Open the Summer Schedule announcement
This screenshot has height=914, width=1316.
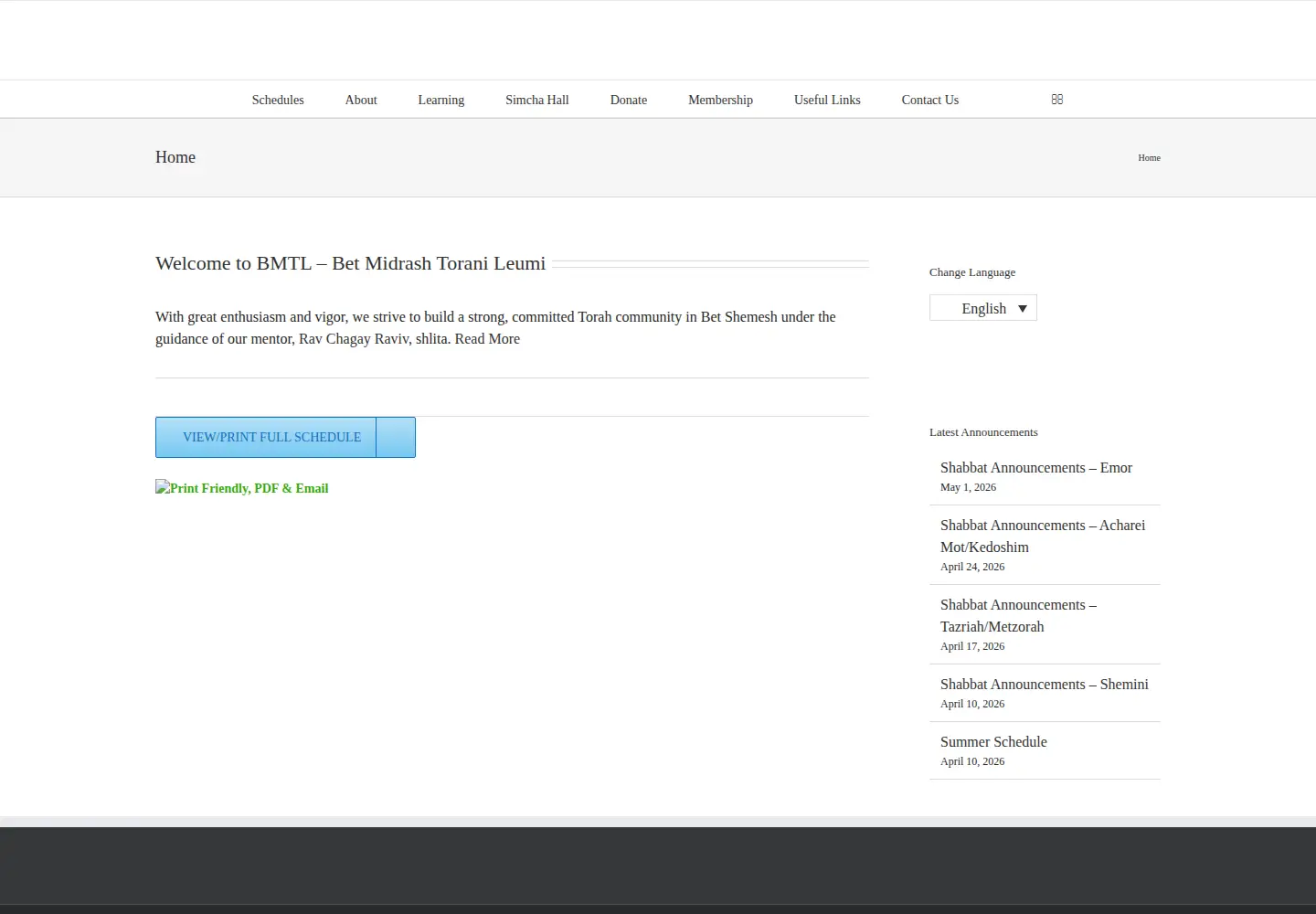(x=993, y=741)
